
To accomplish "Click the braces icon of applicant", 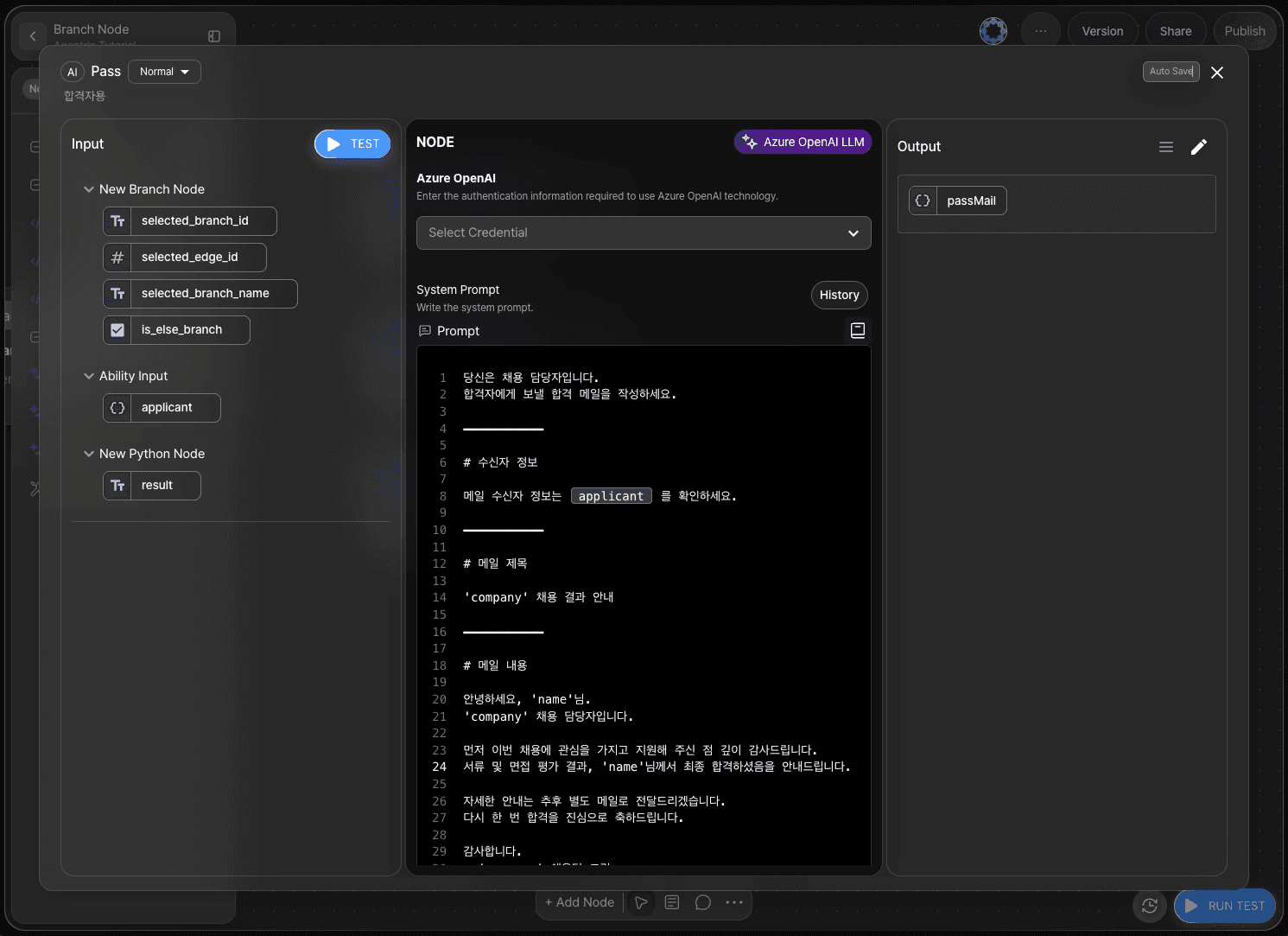I will point(117,408).
